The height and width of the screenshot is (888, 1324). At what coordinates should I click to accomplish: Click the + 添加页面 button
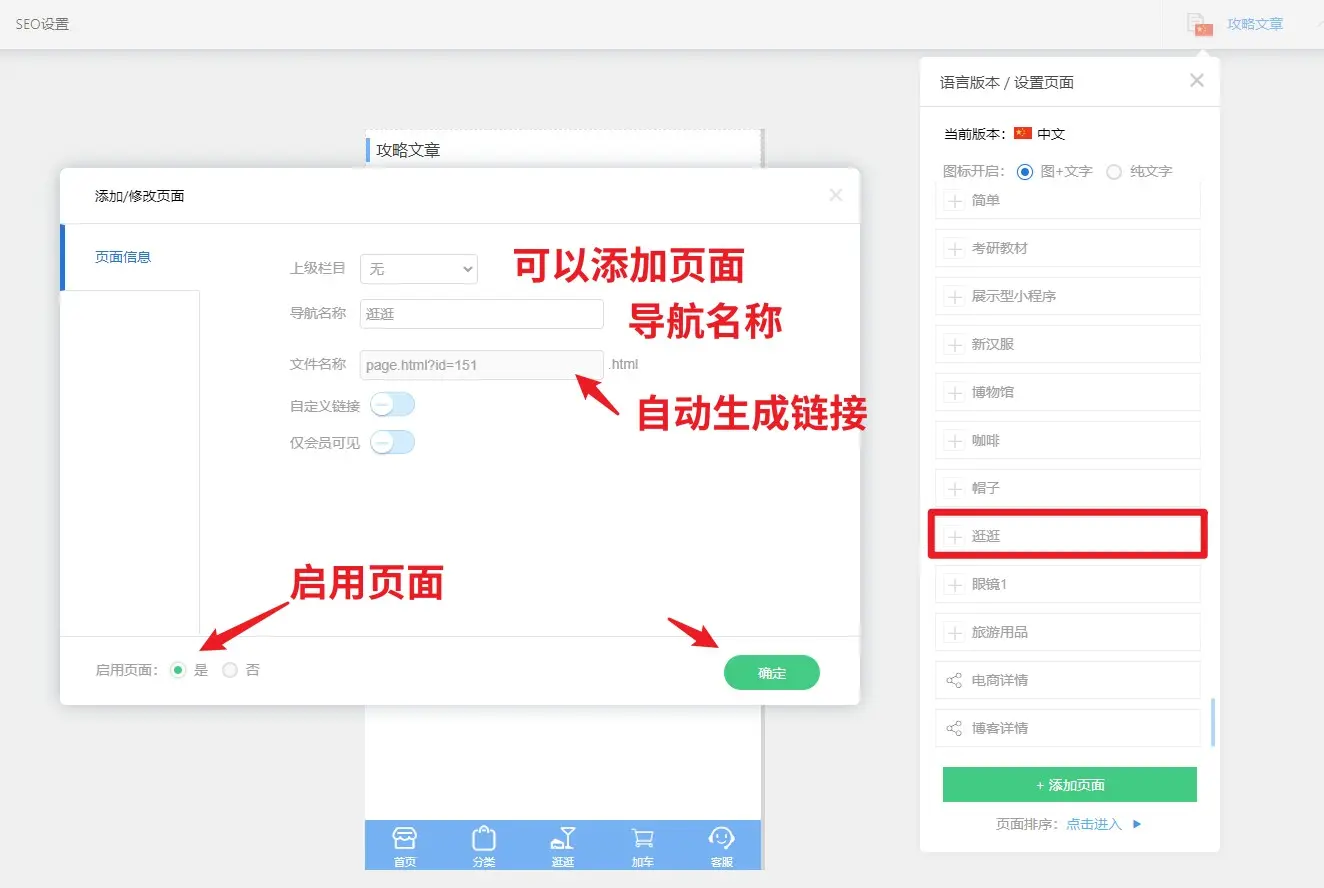[x=1069, y=785]
